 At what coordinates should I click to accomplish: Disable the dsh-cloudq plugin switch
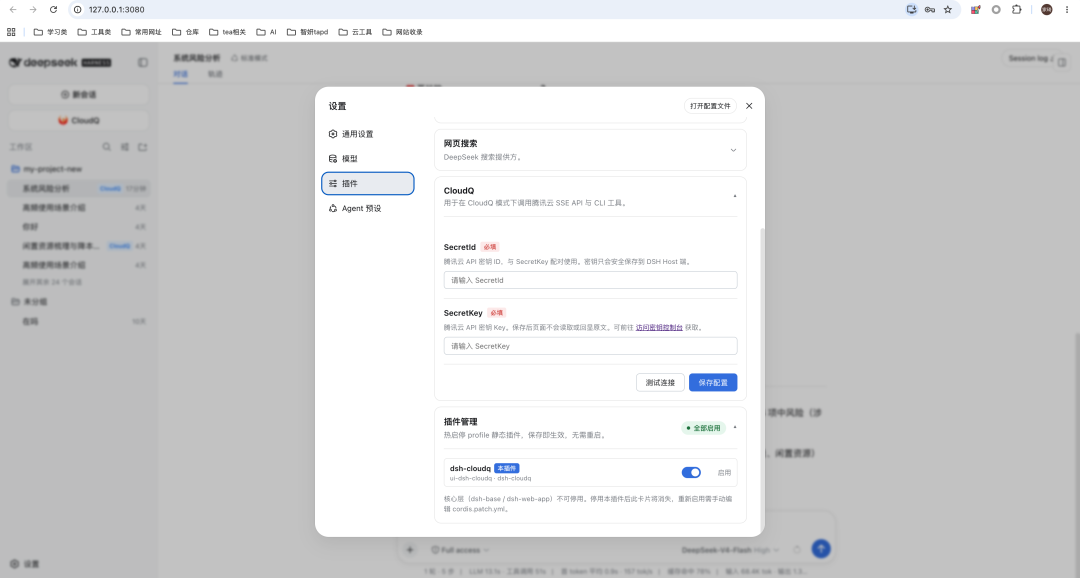coord(691,473)
